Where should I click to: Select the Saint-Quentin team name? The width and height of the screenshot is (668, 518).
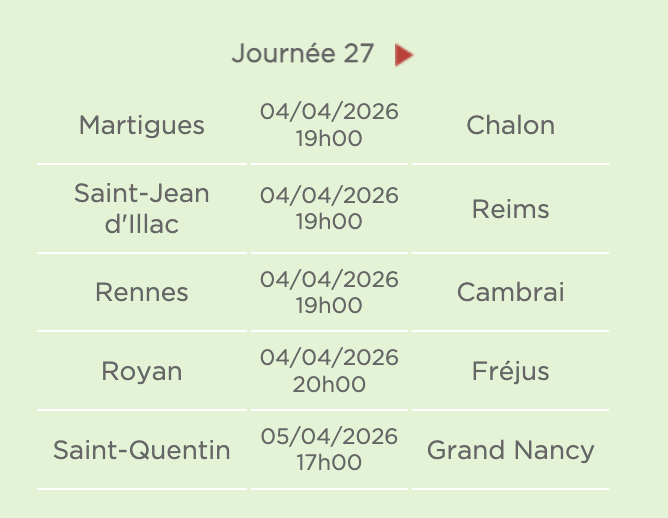(x=142, y=451)
